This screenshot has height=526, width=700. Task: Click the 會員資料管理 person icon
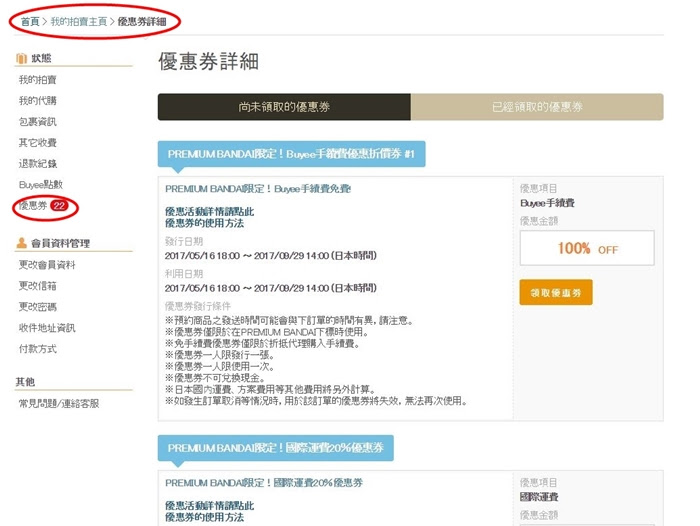click(21, 243)
